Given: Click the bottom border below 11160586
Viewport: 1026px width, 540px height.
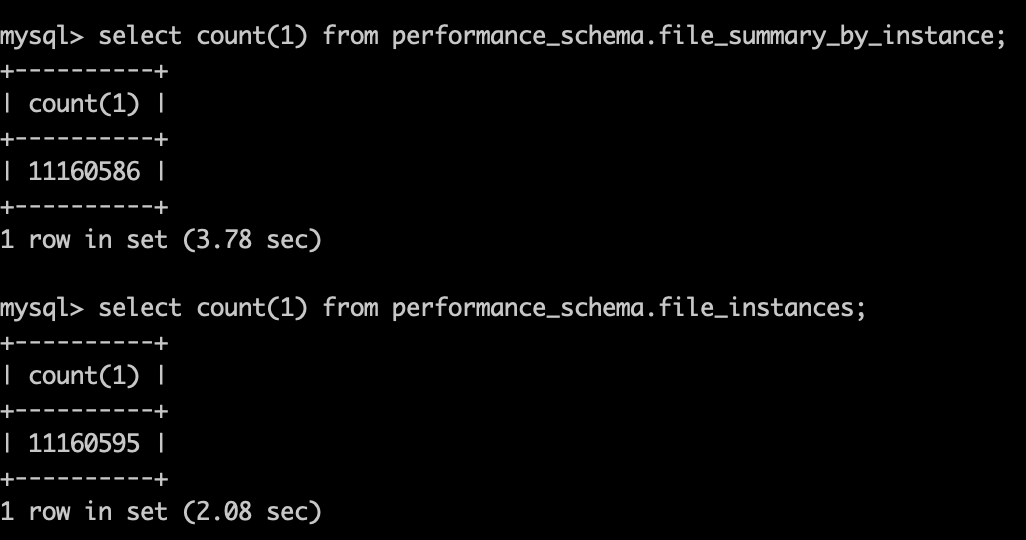Looking at the screenshot, I should 84,206.
